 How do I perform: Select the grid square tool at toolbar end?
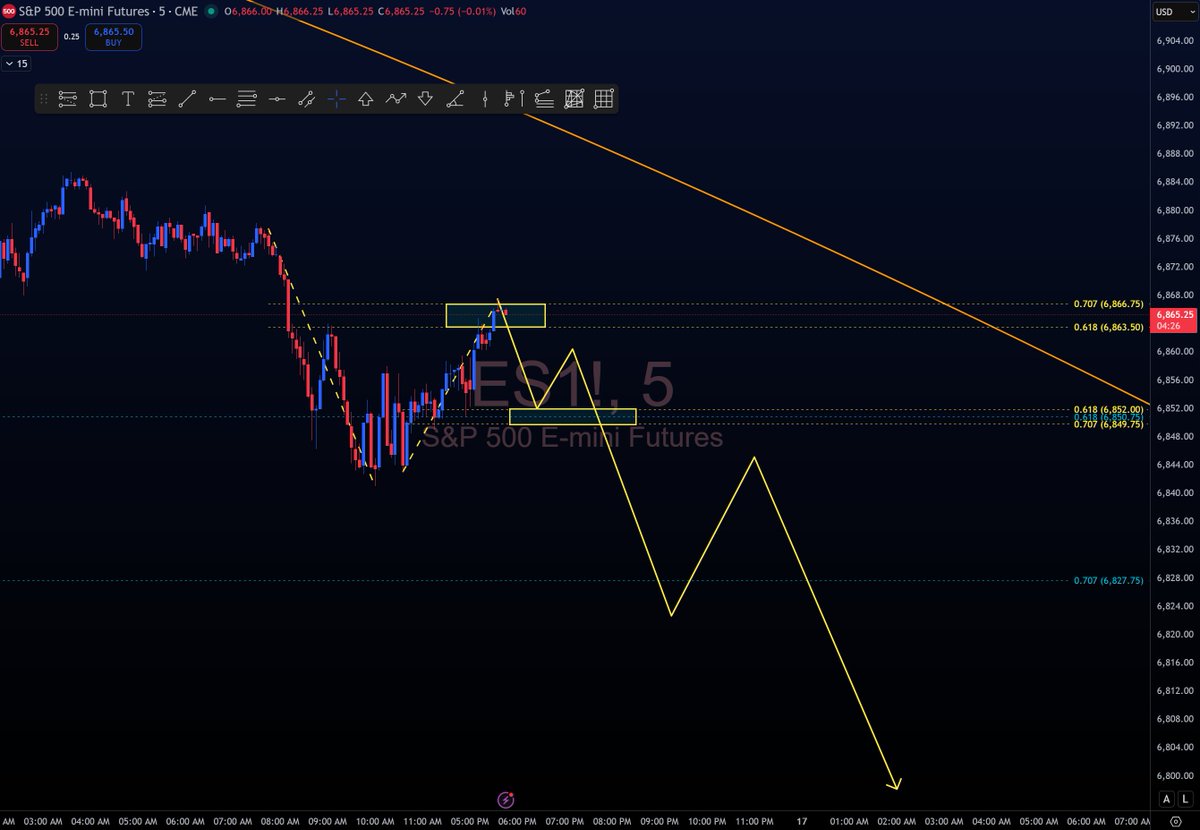pyautogui.click(x=604, y=98)
